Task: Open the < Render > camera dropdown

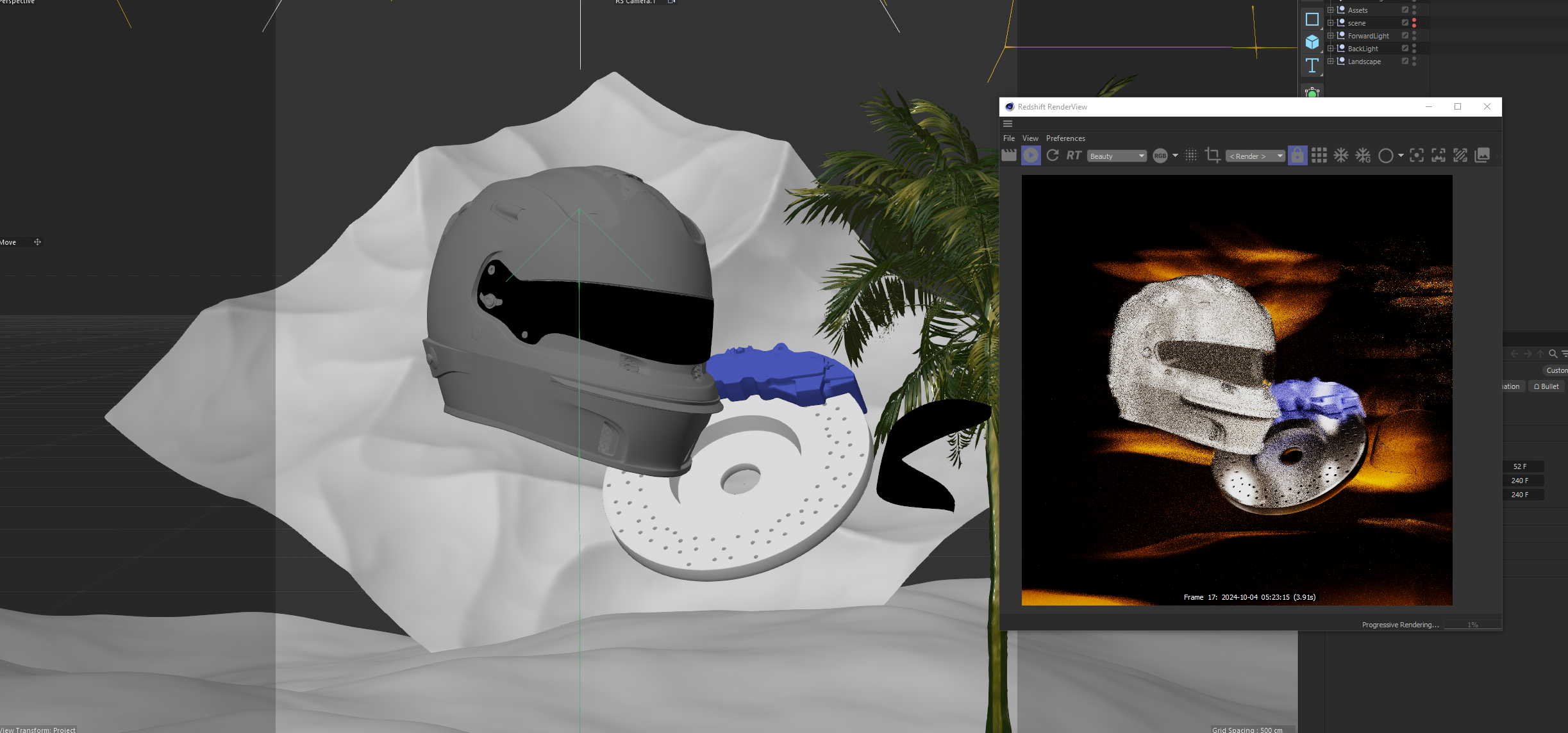Action: tap(1255, 156)
